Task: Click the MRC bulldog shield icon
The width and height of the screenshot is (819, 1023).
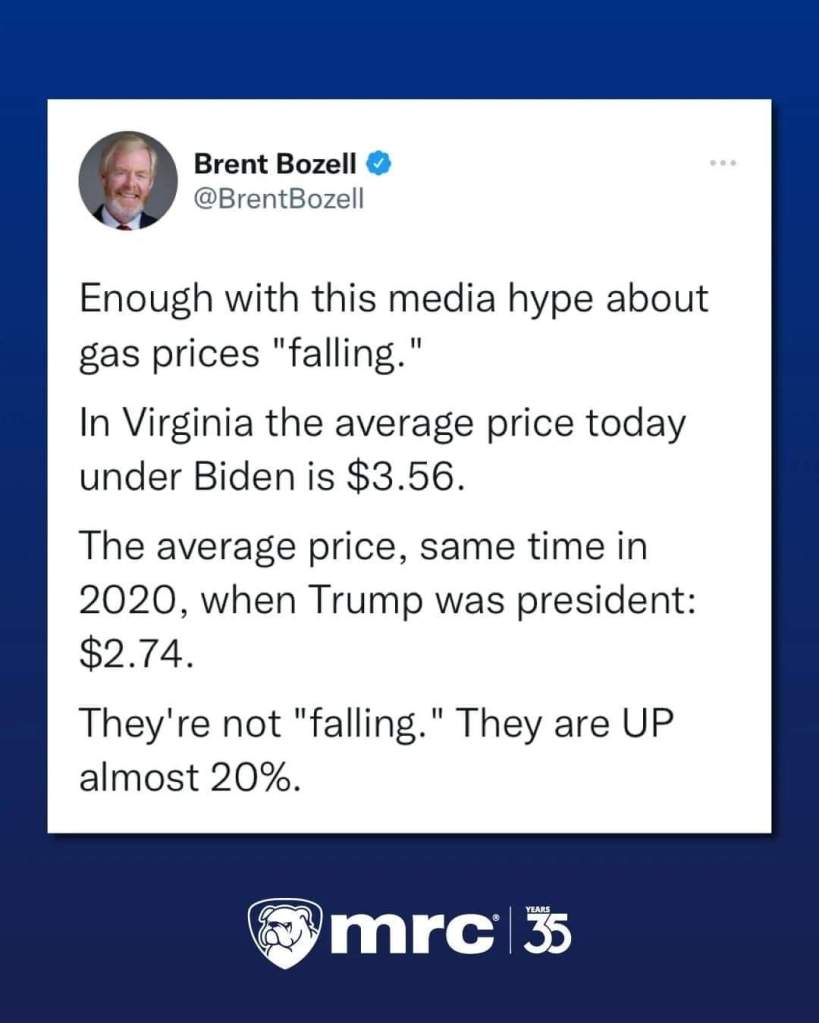Action: 285,933
